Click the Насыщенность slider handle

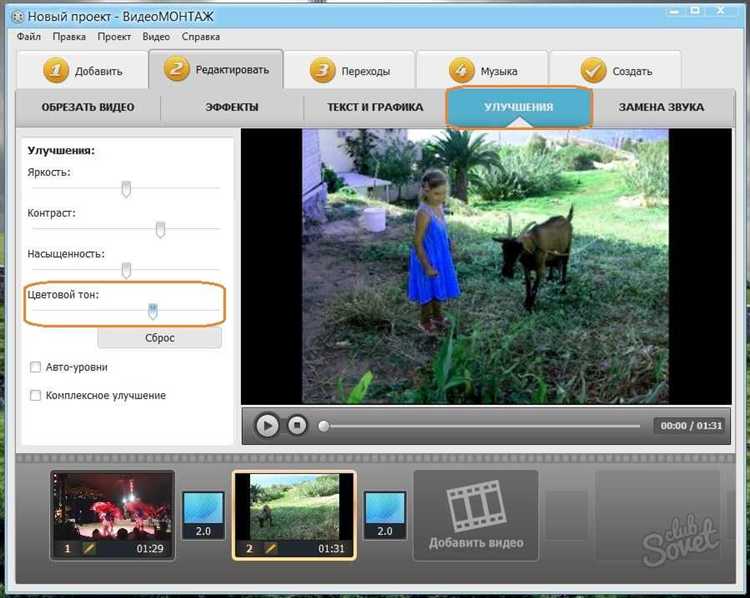[126, 270]
